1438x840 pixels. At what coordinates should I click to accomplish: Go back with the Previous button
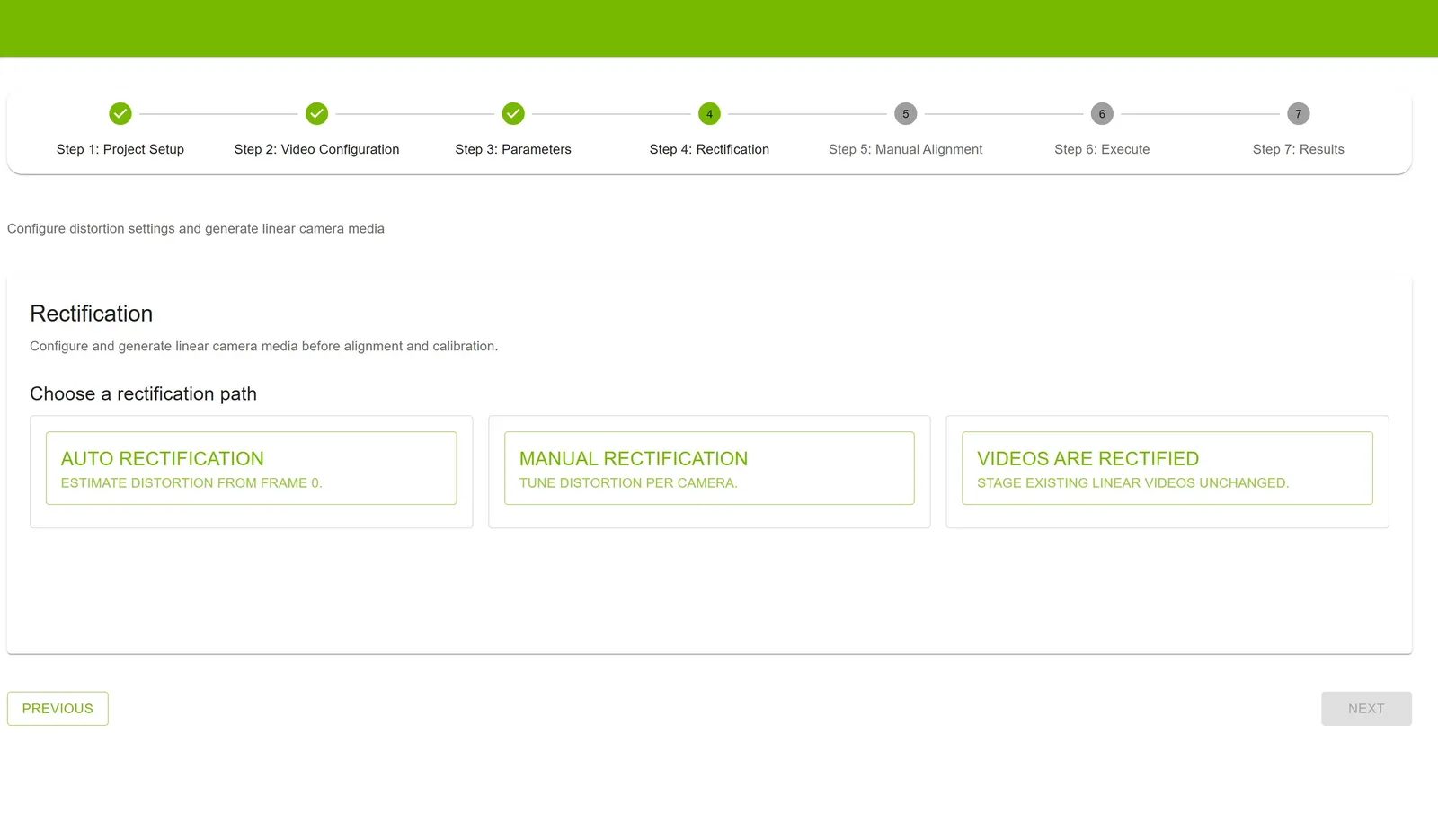[x=58, y=709]
